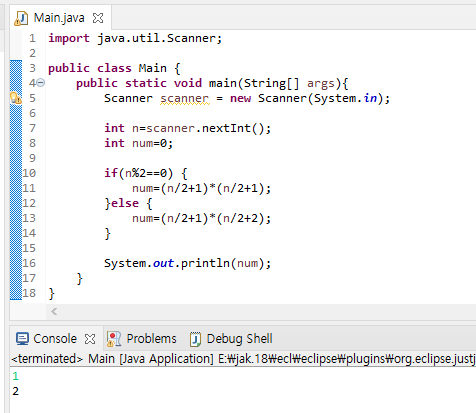The width and height of the screenshot is (476, 413).
Task: Click the int num=0; statement
Action: point(139,143)
